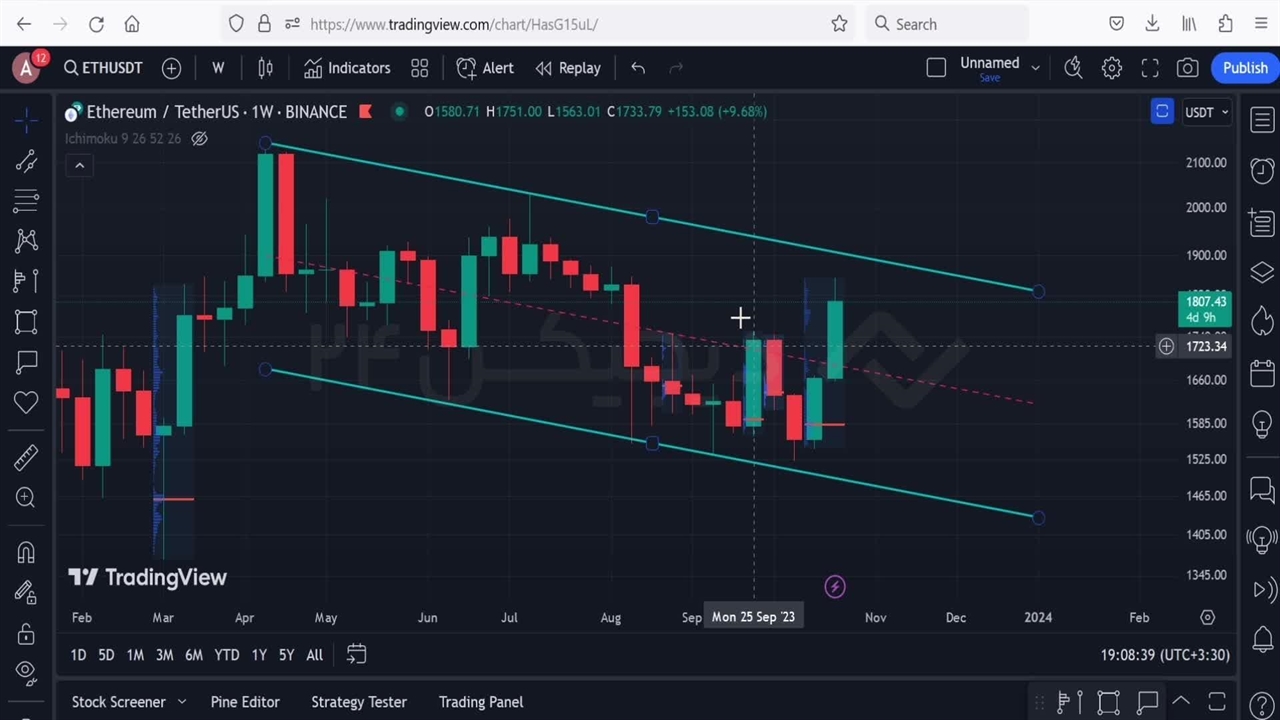Open the Pine Editor tab
This screenshot has height=720, width=1280.
coord(245,702)
